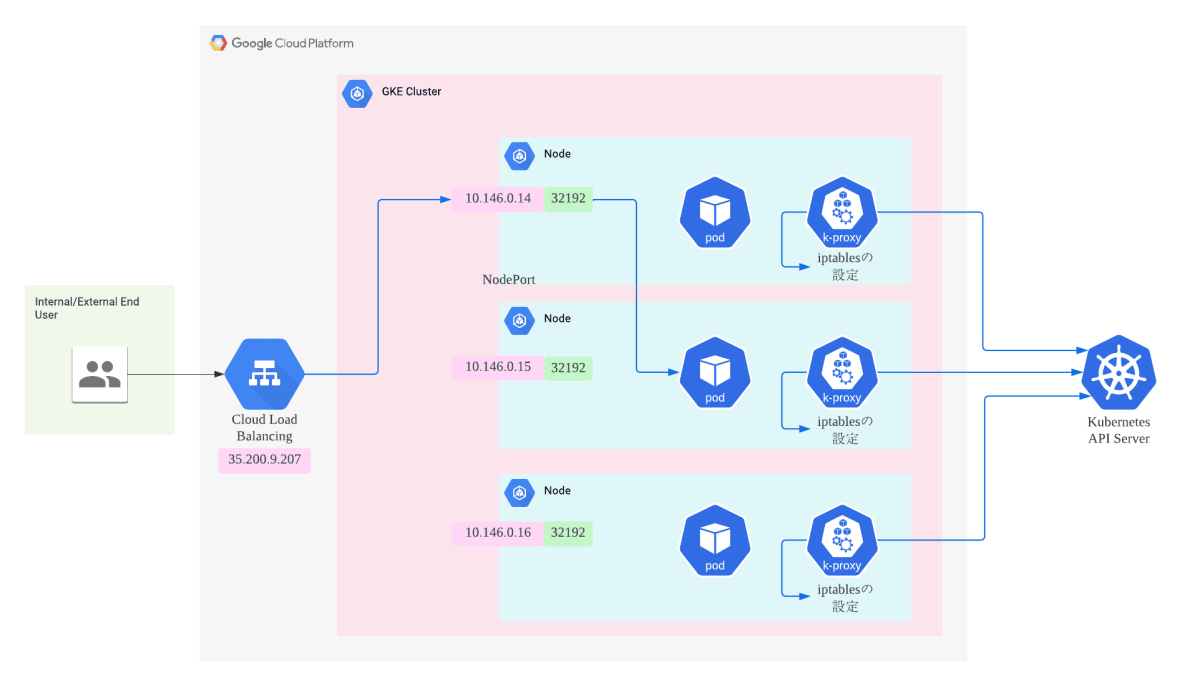This screenshot has width=1200, height=686.
Task: Select the GKE Cluster hexagon icon
Action: coord(357,93)
